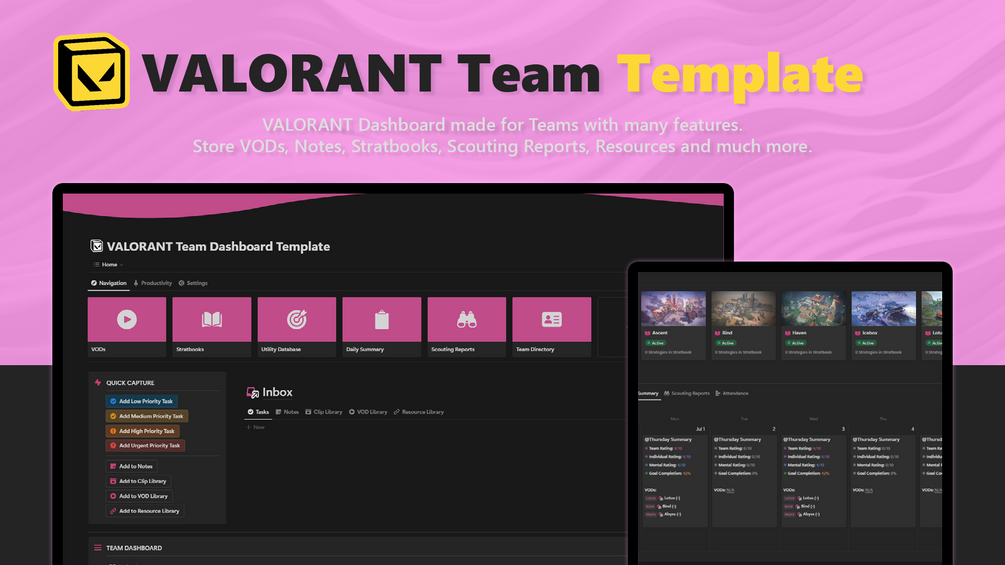Open the VODs play icon card

(x=127, y=326)
